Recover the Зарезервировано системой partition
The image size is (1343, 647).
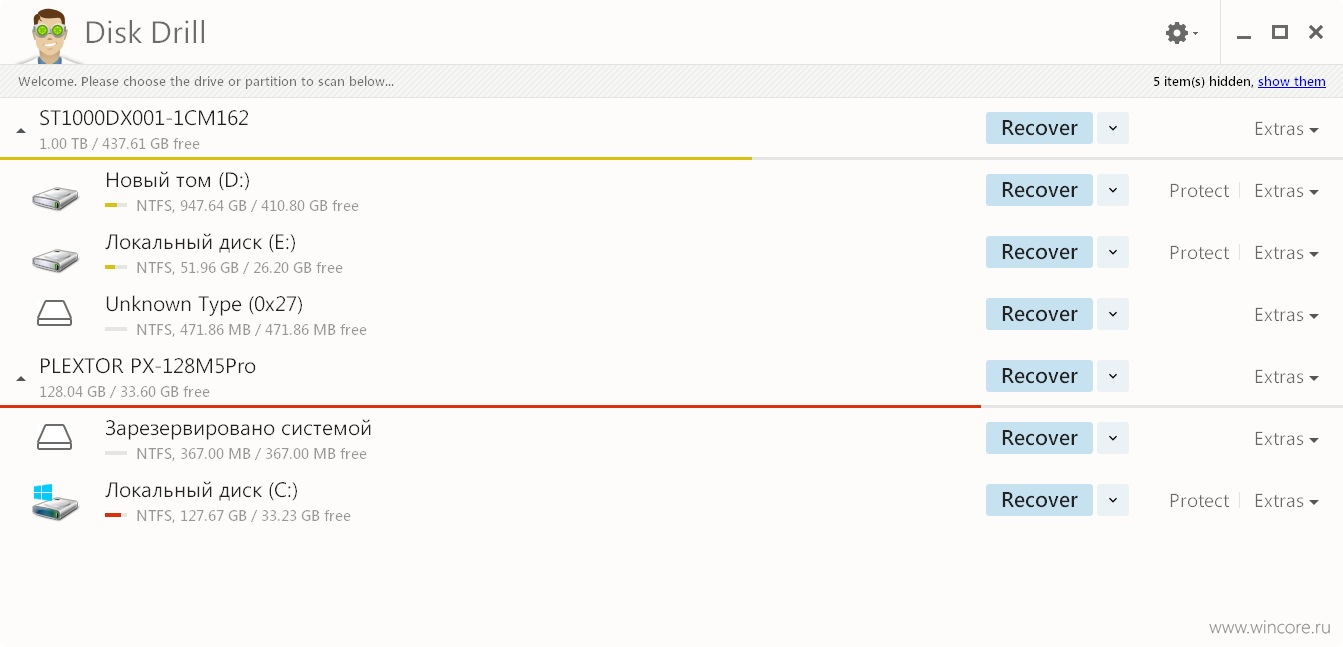[1039, 438]
